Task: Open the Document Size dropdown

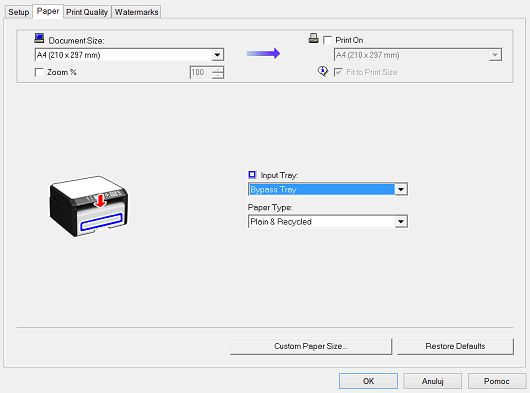Action: (x=129, y=55)
